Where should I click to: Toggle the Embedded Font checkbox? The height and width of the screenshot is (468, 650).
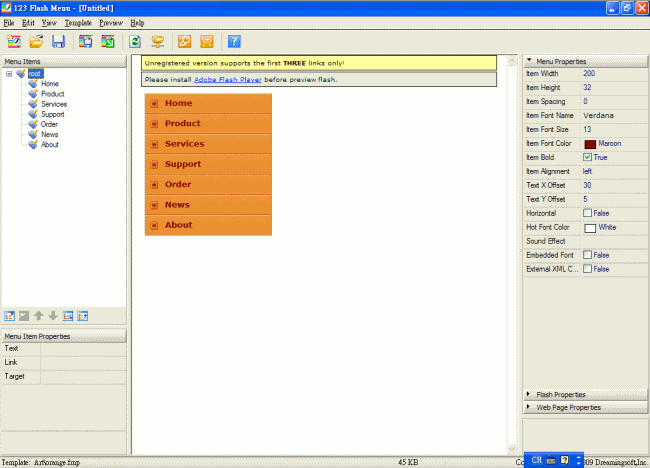pos(588,255)
